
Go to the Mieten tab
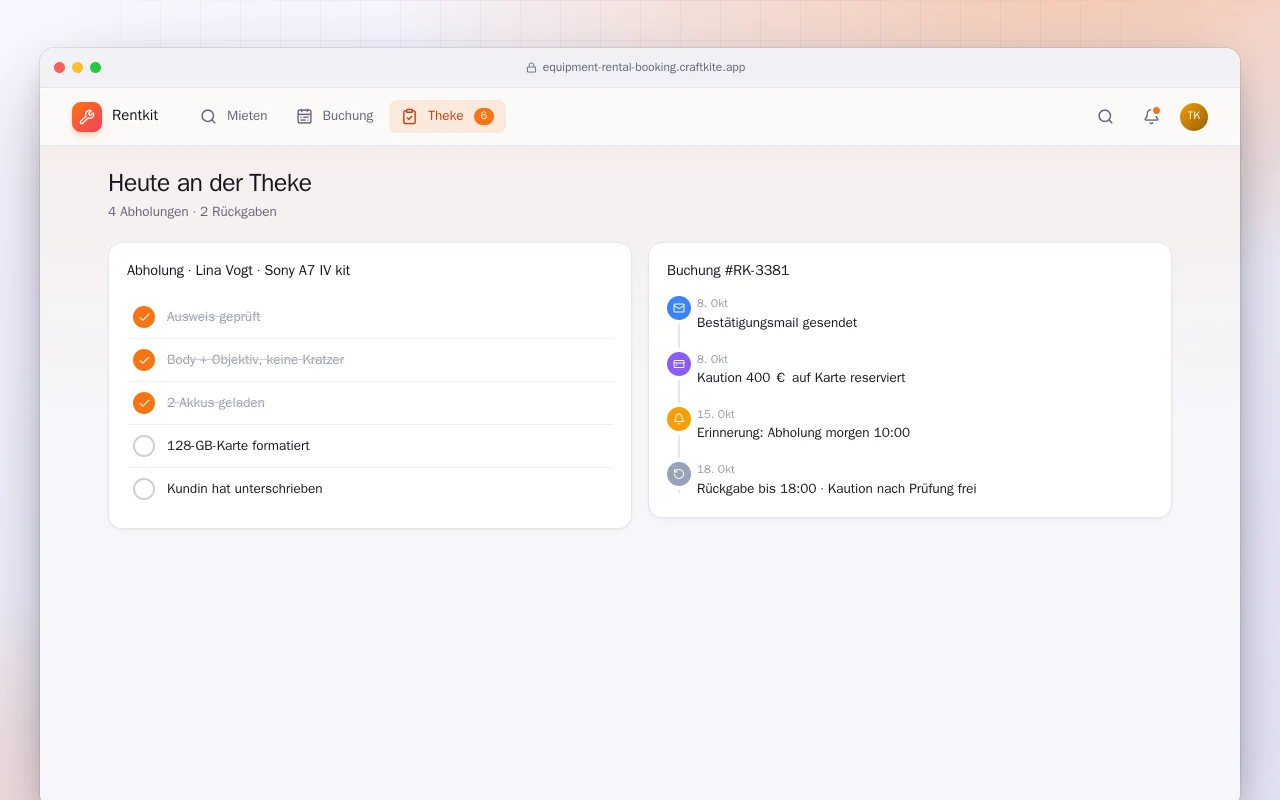(x=234, y=116)
